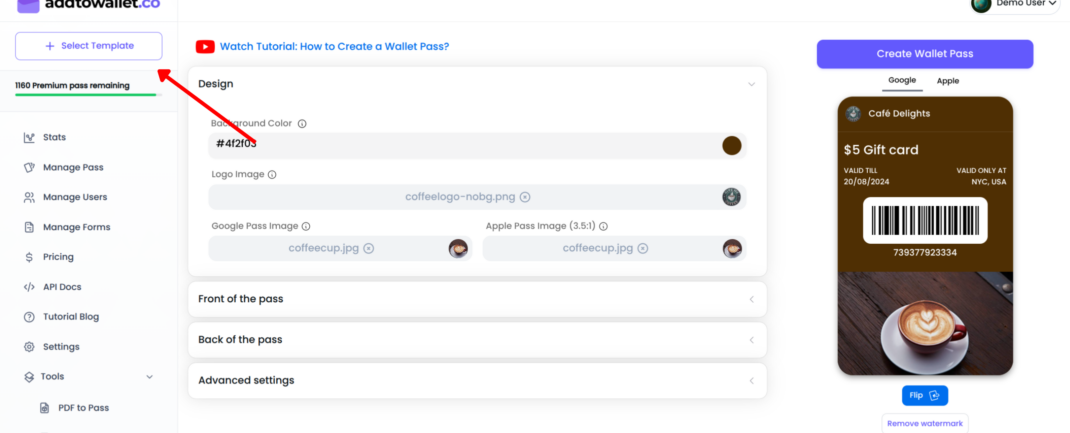Open the Demo User account dropdown
The height and width of the screenshot is (433, 1070).
point(1015,4)
